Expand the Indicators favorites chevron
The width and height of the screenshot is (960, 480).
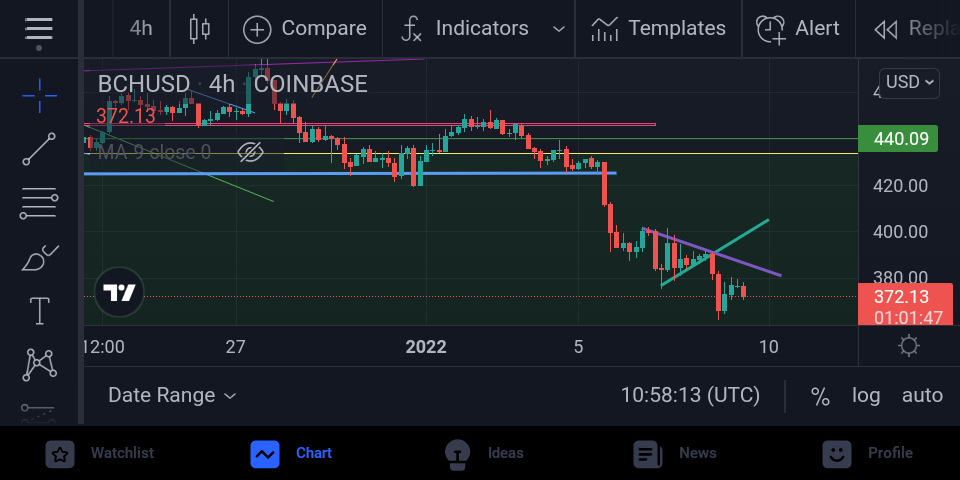tap(558, 29)
